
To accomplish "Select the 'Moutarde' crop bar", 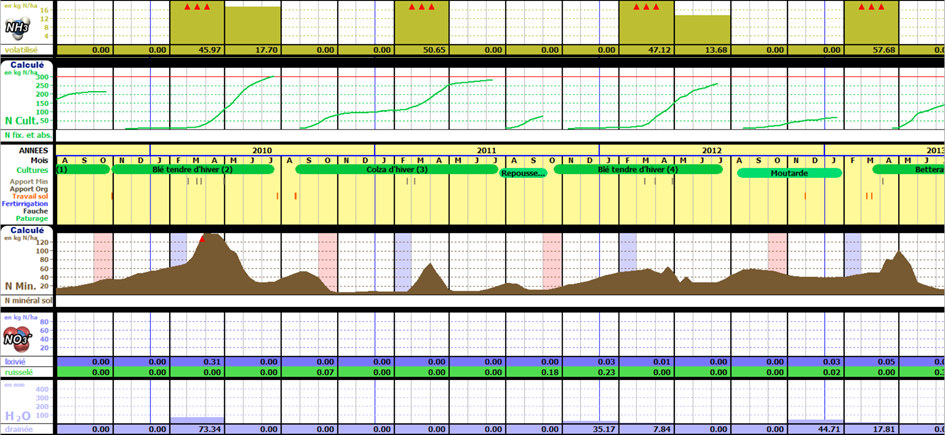I will (789, 174).
